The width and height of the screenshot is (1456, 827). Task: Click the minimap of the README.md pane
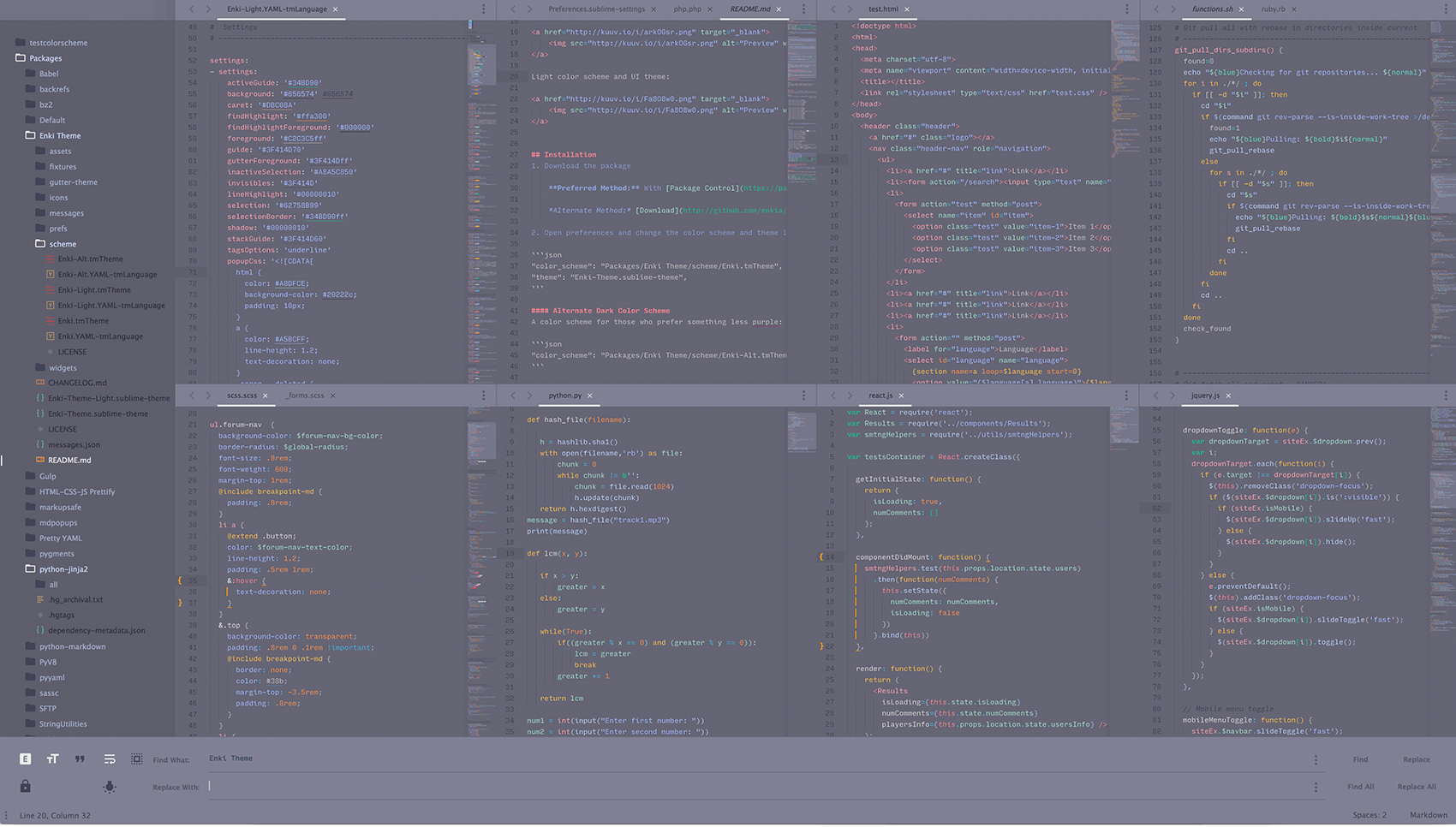(x=803, y=201)
